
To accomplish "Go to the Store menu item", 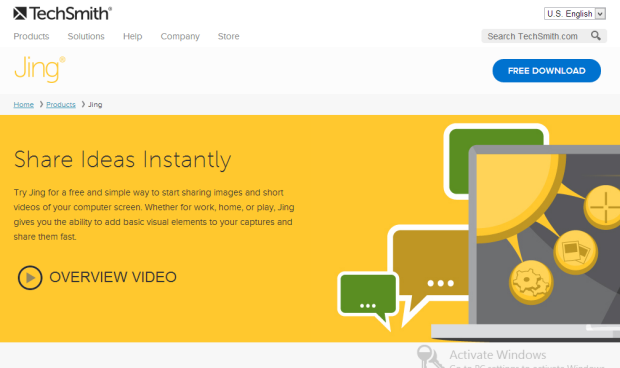I will [229, 36].
